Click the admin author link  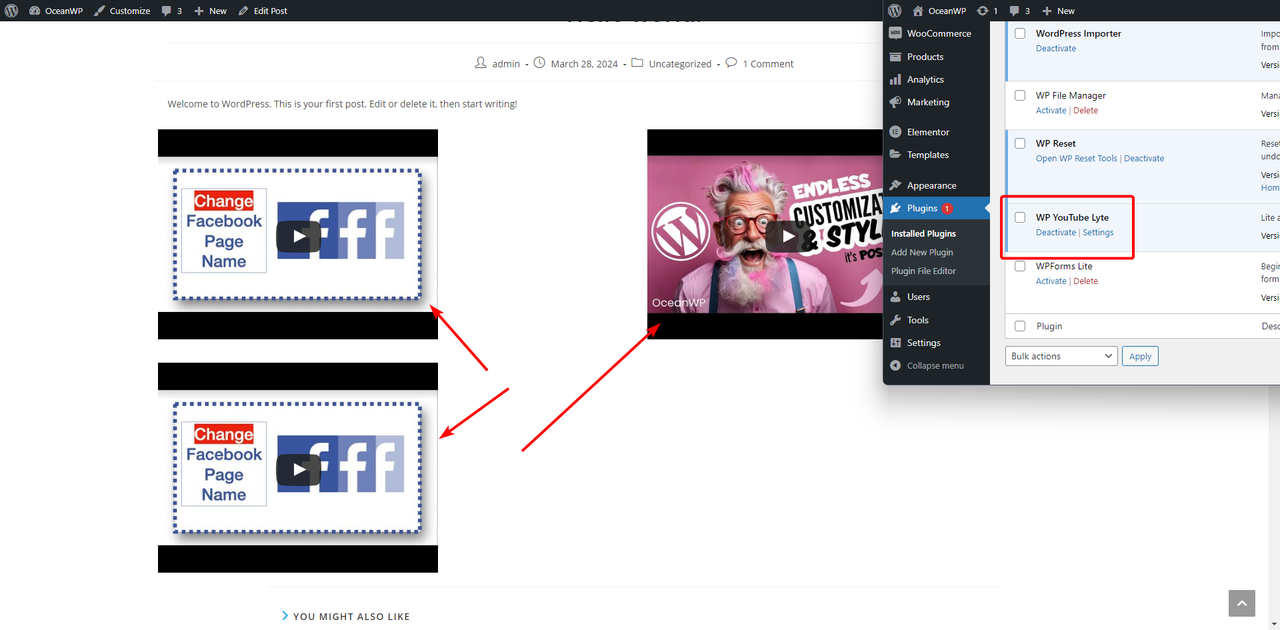point(506,64)
